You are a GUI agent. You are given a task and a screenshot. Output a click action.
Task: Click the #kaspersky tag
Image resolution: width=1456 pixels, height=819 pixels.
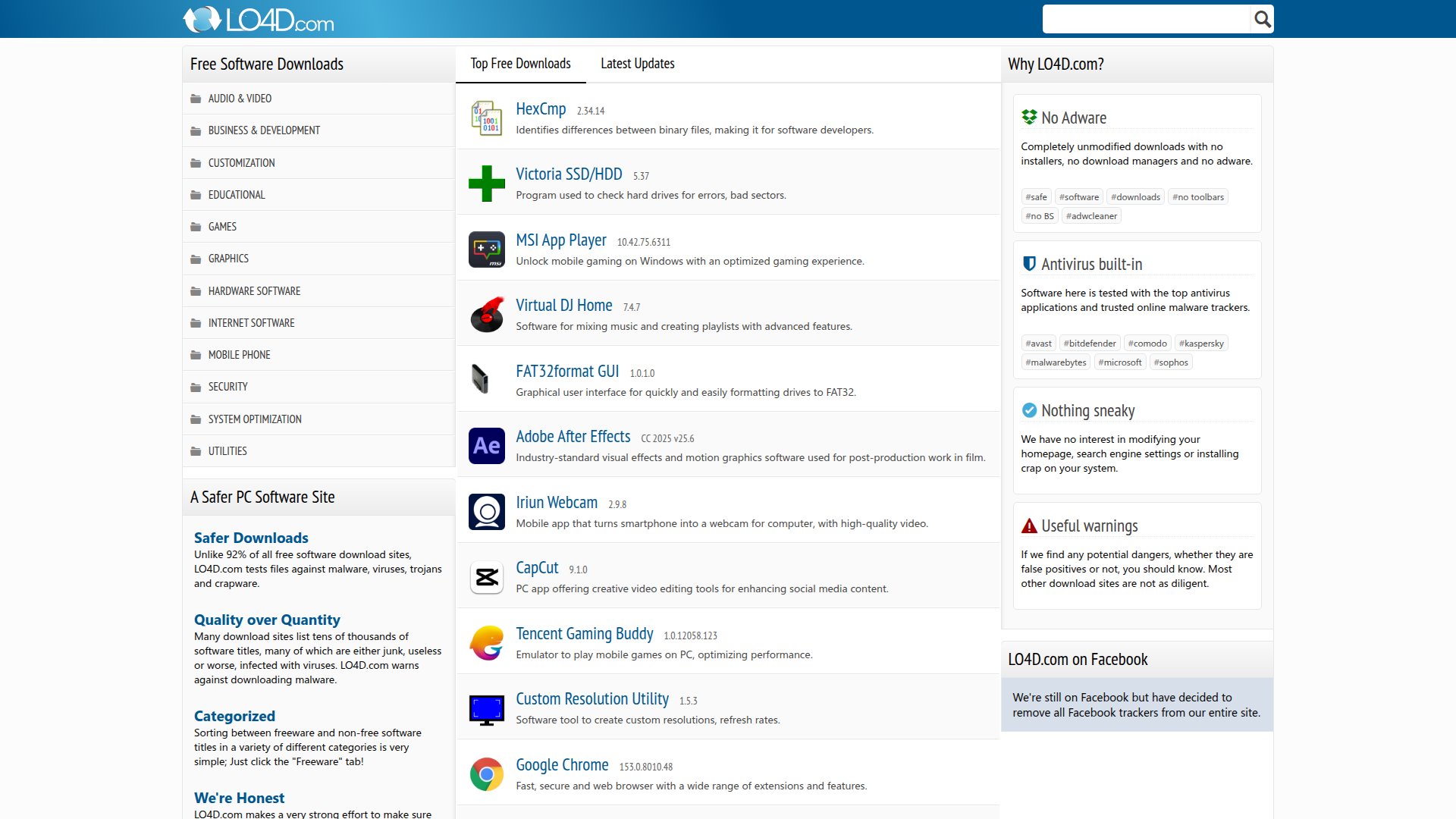1201,344
